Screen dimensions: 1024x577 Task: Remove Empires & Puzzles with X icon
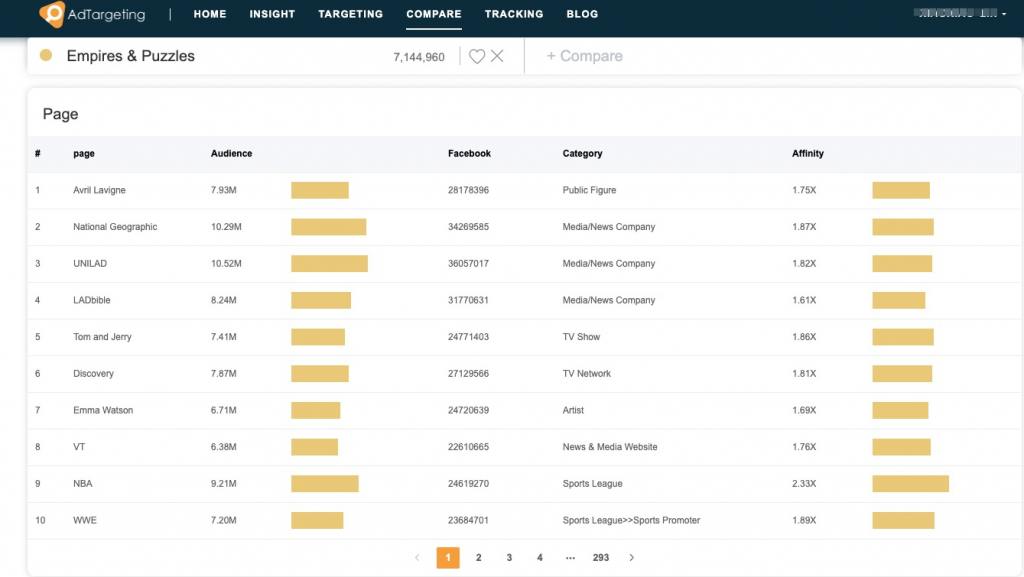pyautogui.click(x=497, y=56)
